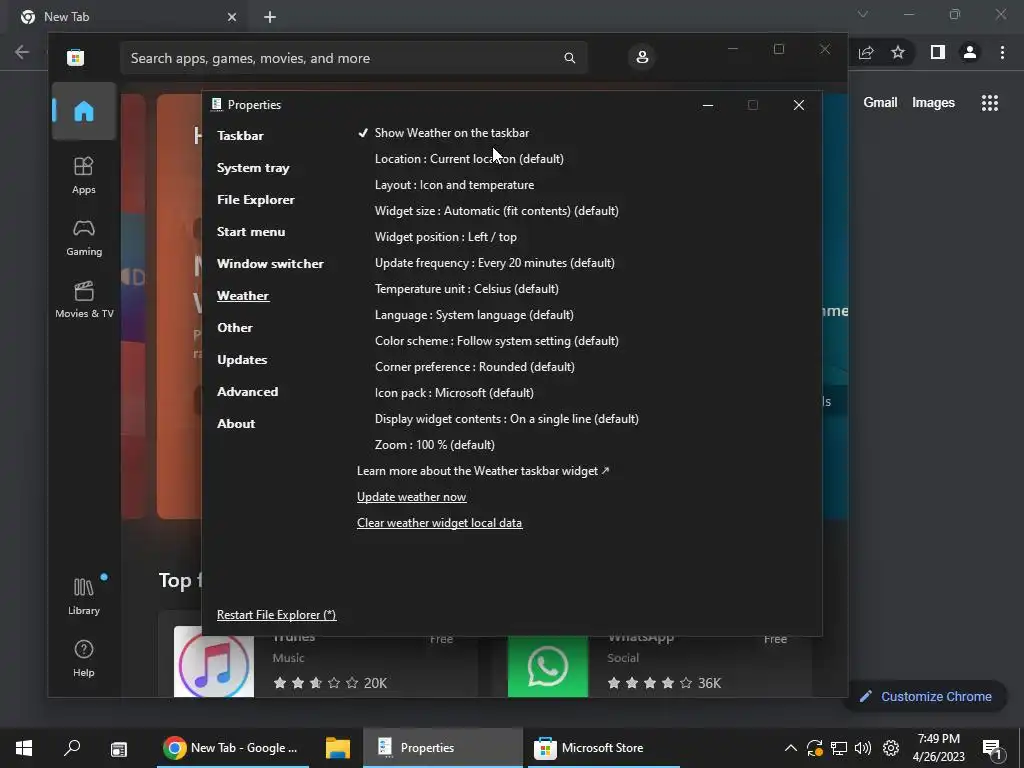Image resolution: width=1024 pixels, height=768 pixels.
Task: Open Icon pack : Microsoft option
Action: pyautogui.click(x=454, y=392)
